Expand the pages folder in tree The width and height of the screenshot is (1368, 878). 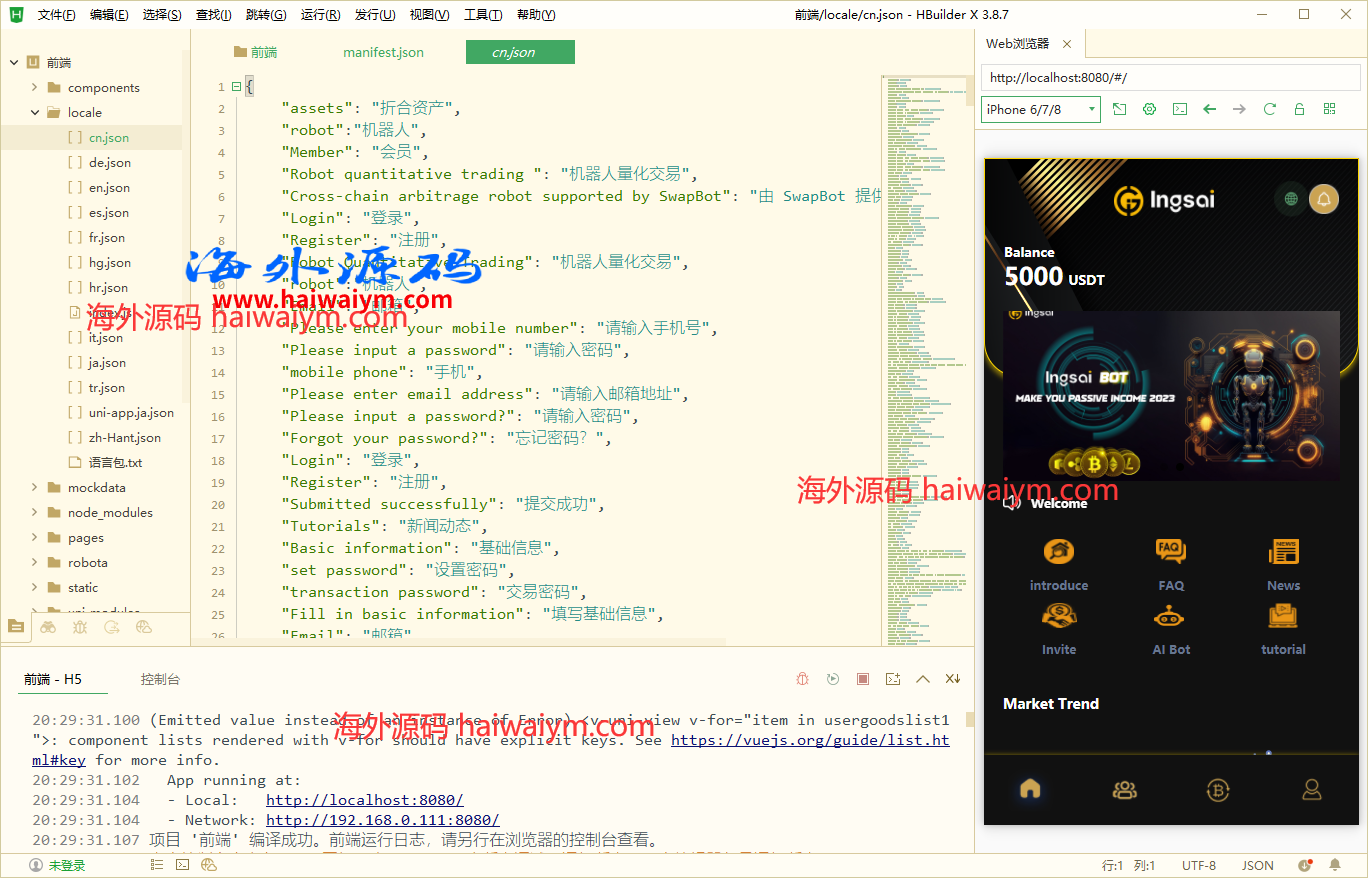[x=36, y=538]
